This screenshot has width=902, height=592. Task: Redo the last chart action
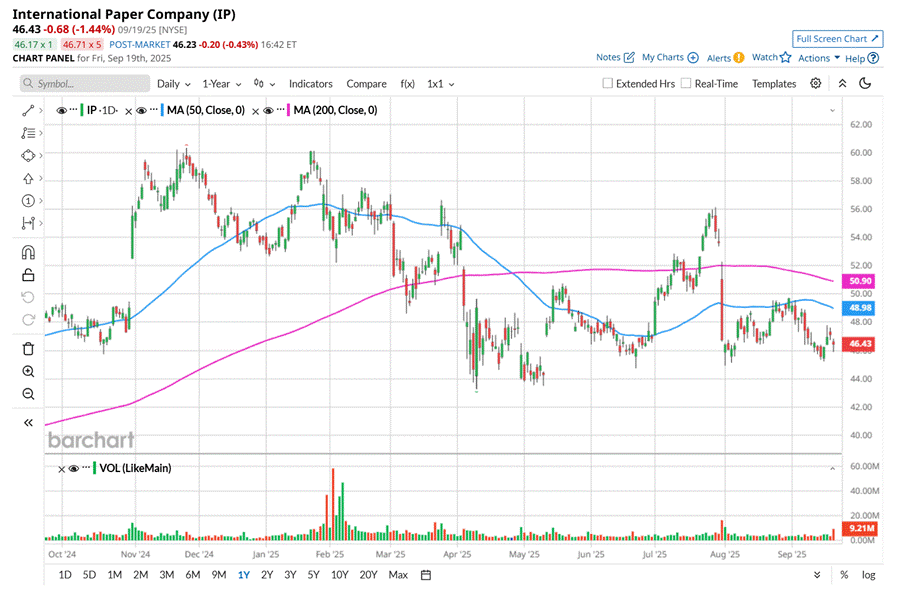click(x=28, y=319)
